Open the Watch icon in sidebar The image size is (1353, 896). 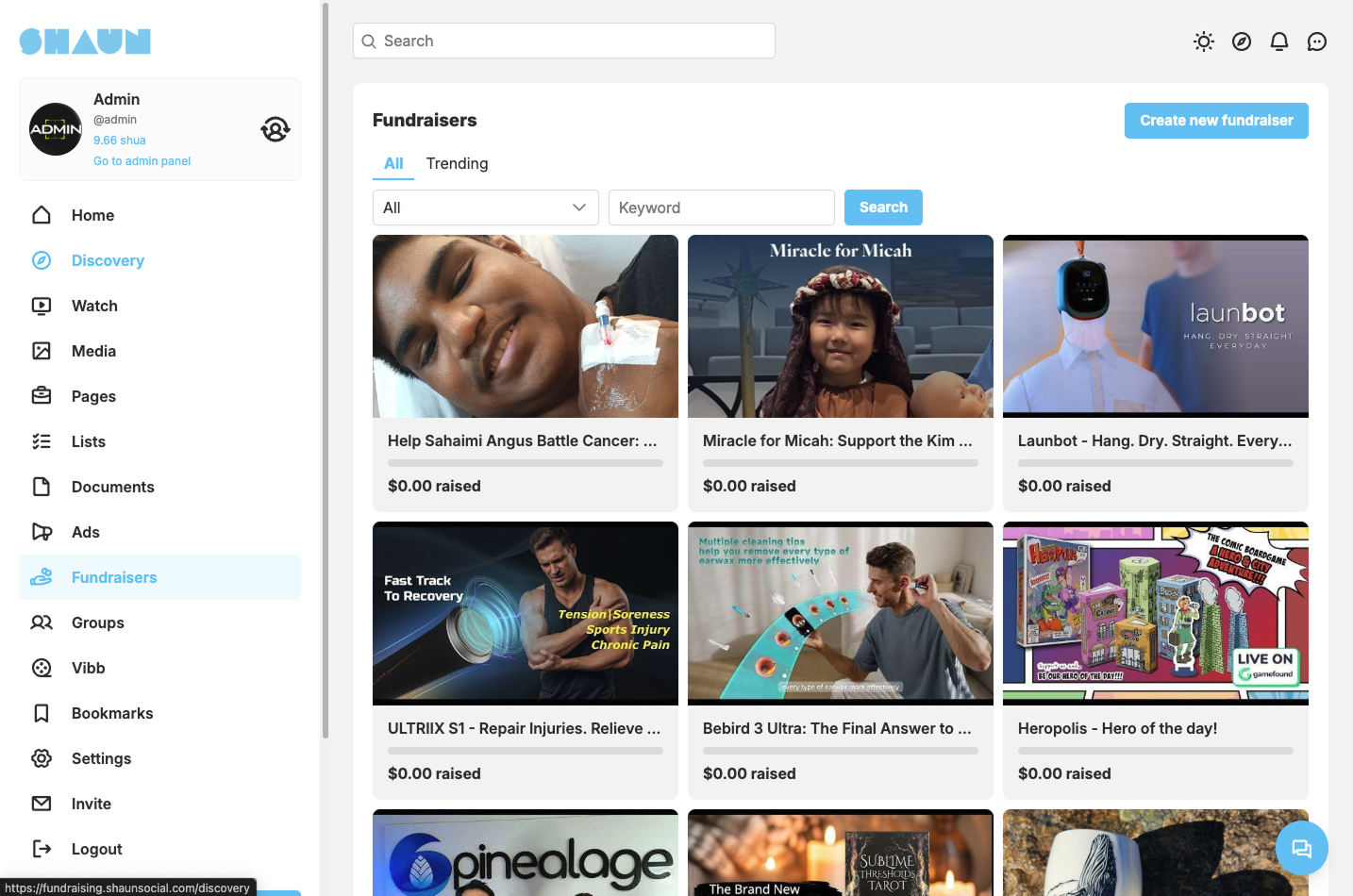tap(42, 306)
